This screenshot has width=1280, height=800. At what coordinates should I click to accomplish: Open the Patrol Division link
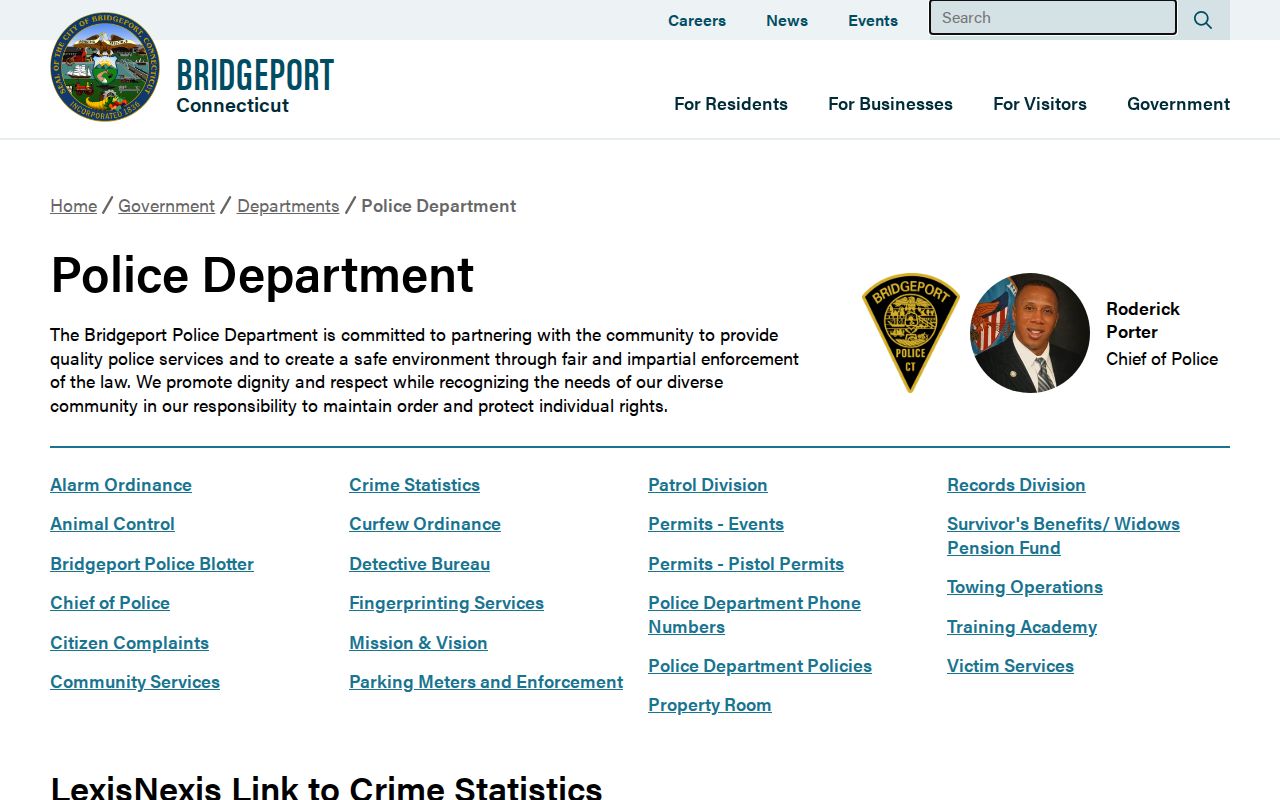[708, 485]
